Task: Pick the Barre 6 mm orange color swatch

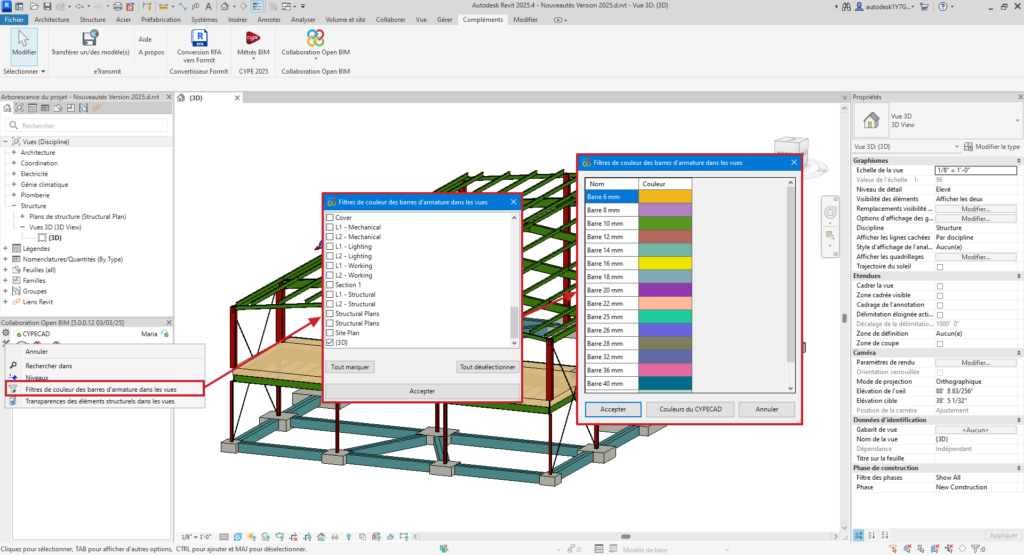Action: point(665,197)
